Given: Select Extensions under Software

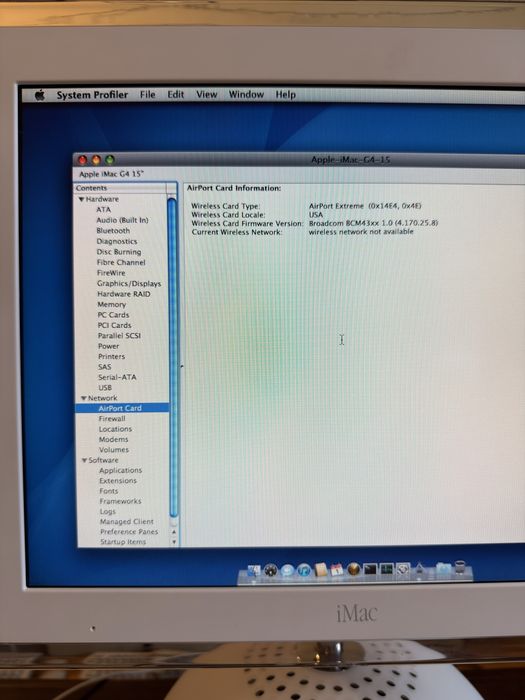Looking at the screenshot, I should [x=118, y=481].
